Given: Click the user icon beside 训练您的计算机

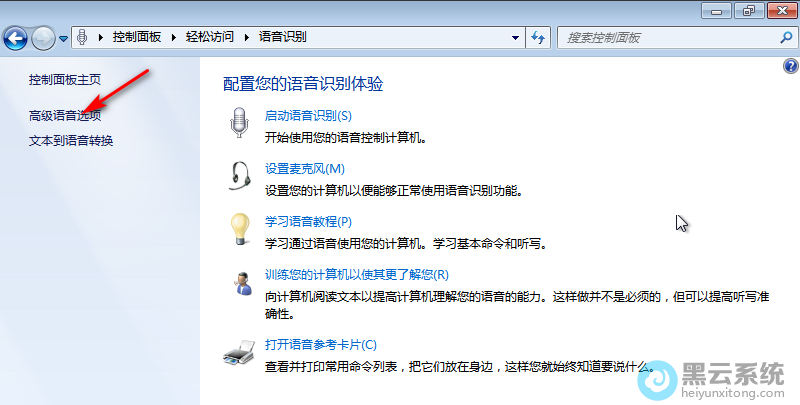Looking at the screenshot, I should pyautogui.click(x=240, y=282).
